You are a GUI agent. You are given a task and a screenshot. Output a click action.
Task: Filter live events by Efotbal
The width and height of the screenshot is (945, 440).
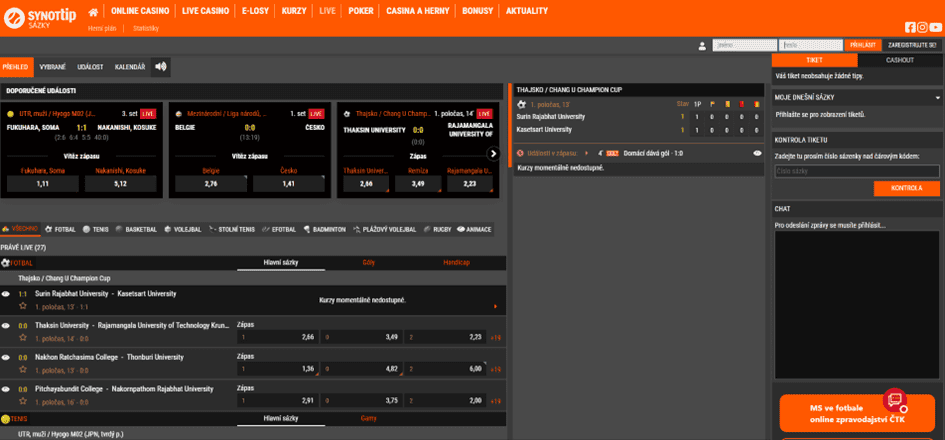tap(278, 230)
